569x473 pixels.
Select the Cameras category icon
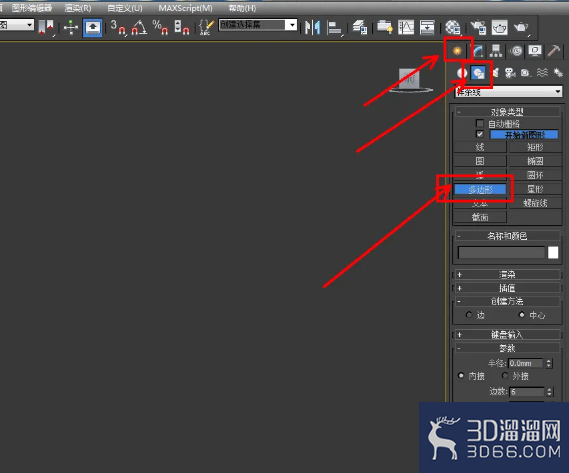pos(510,73)
